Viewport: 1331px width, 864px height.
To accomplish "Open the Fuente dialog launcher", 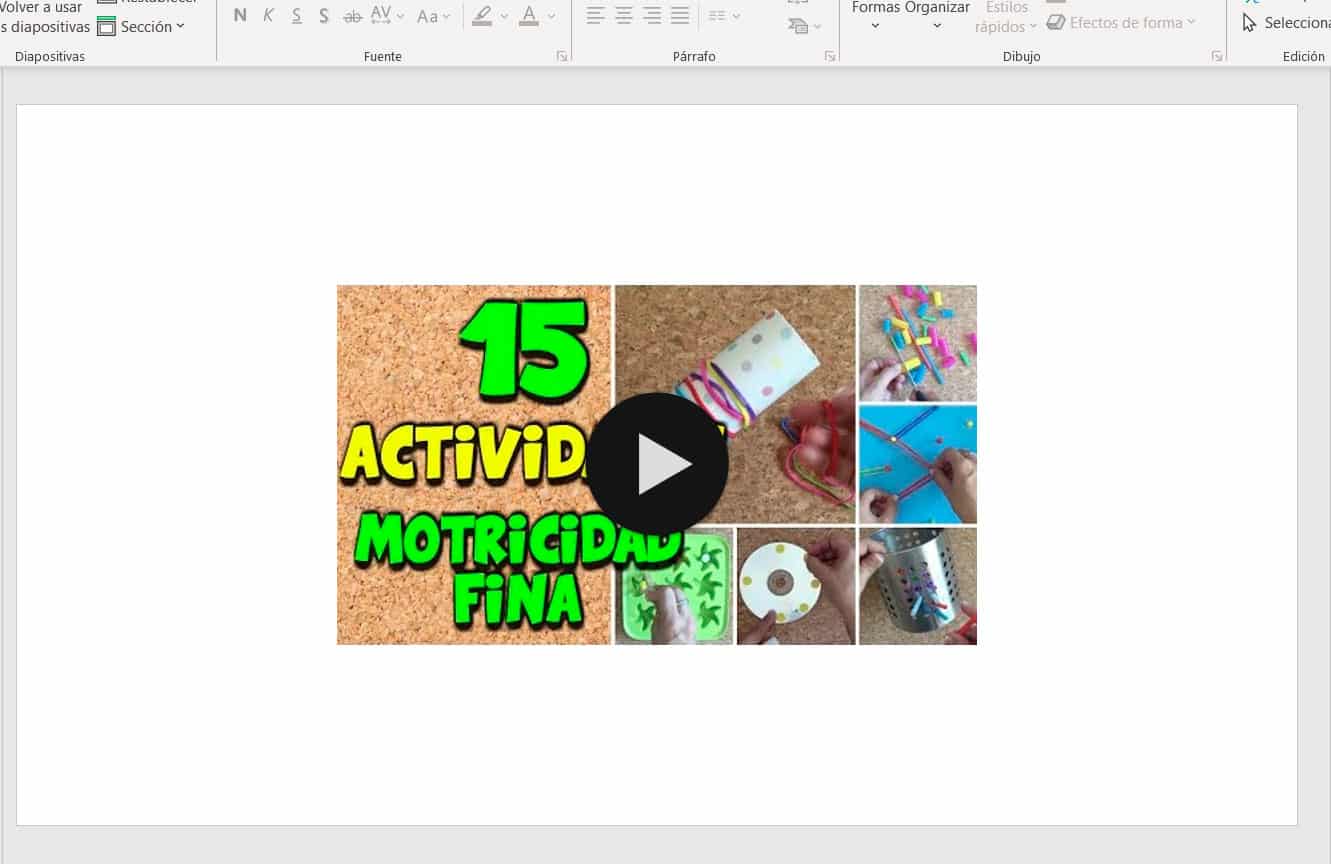I will [x=562, y=57].
